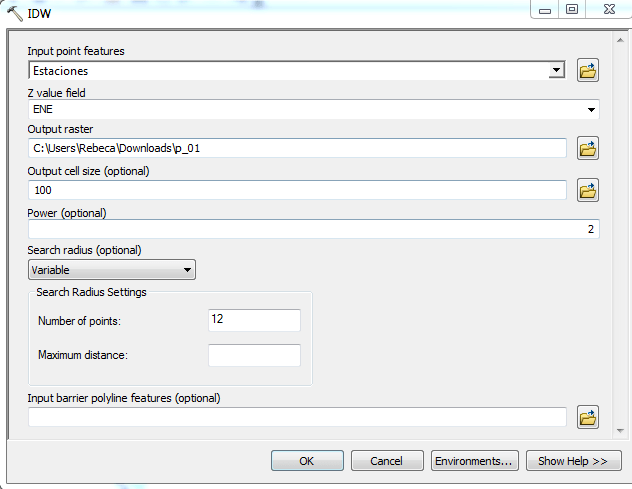
Task: Click the empty Maximum distance field
Action: click(x=254, y=355)
